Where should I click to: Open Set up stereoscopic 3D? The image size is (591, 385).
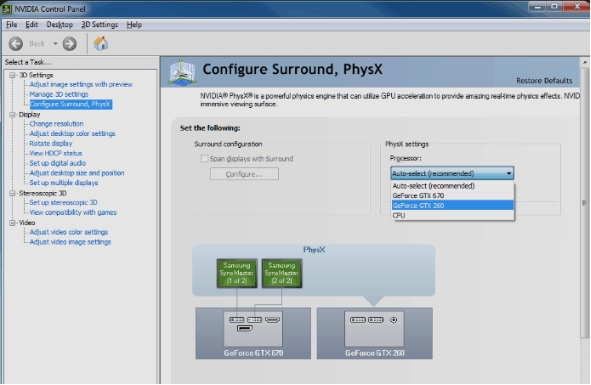pyautogui.click(x=63, y=202)
